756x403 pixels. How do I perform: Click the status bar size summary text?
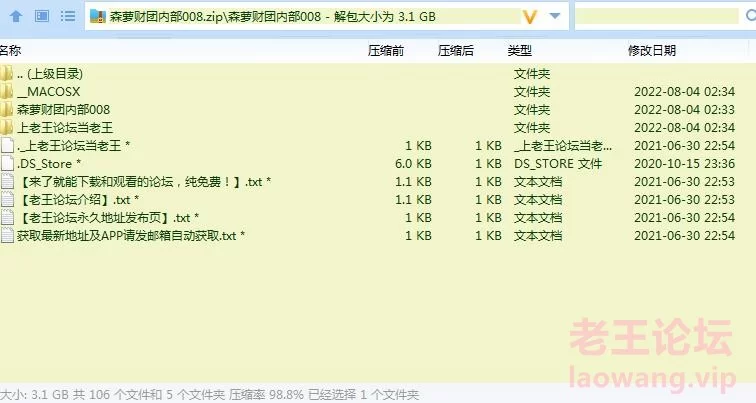point(209,395)
